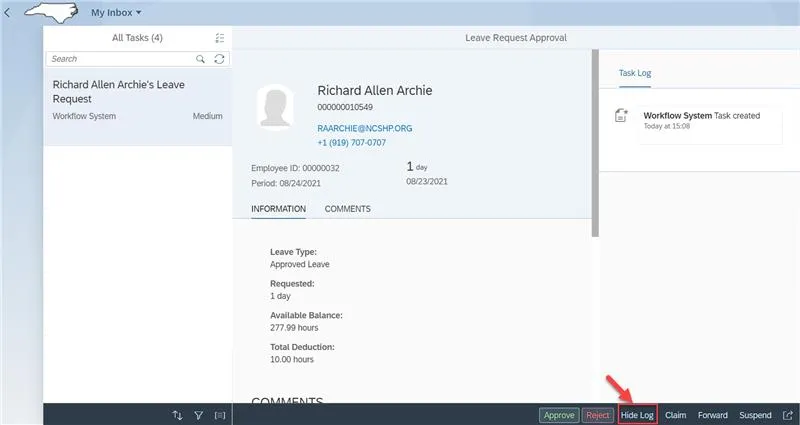The image size is (800, 425).
Task: Click Hide Log button
Action: (637, 415)
